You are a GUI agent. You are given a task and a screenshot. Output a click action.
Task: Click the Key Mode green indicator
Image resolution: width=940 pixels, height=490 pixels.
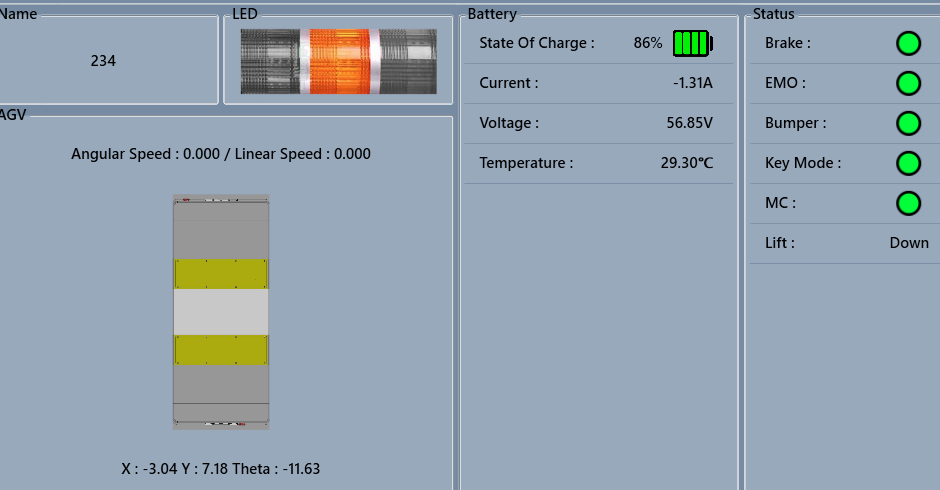tap(908, 163)
